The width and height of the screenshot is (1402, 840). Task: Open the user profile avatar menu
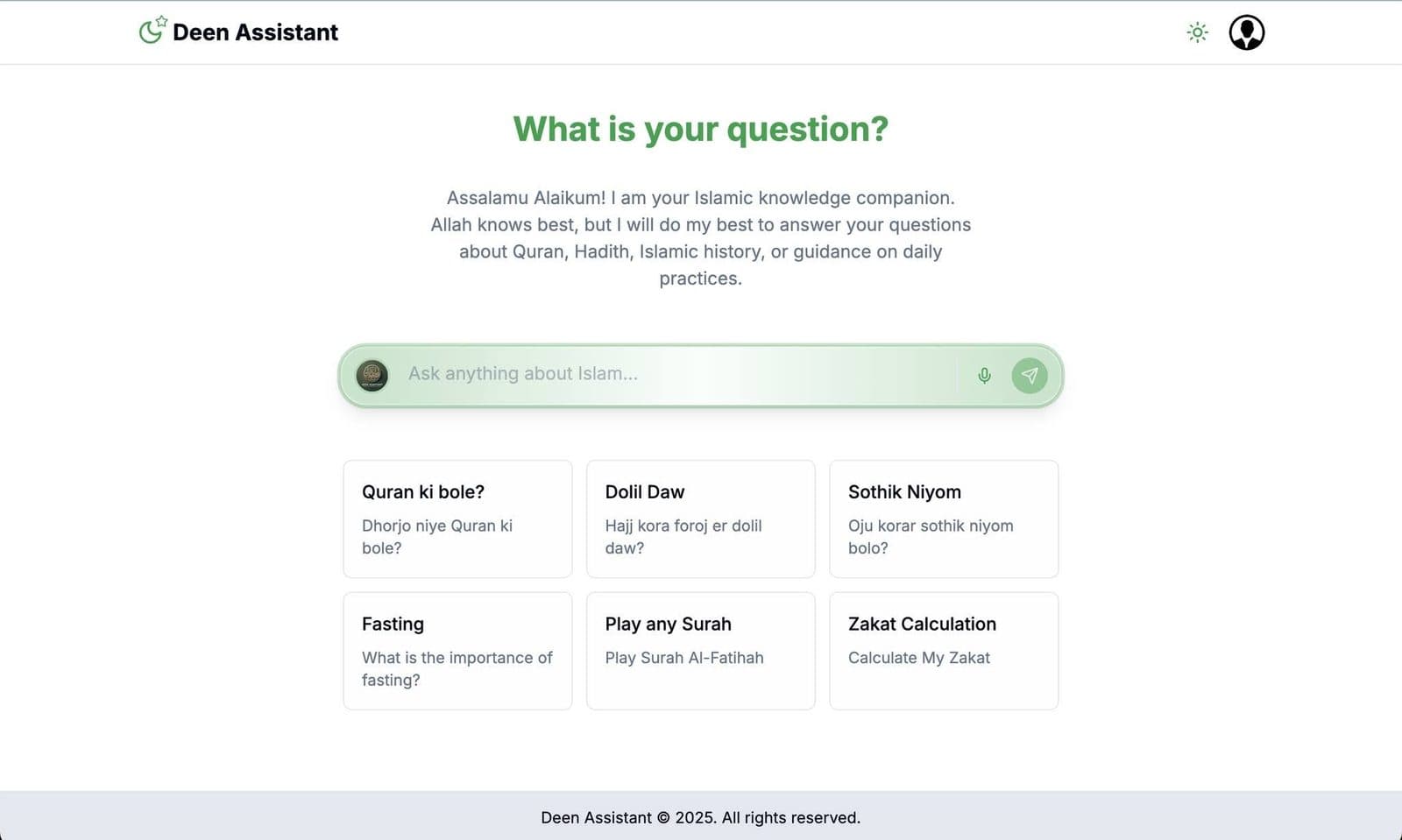[1246, 32]
